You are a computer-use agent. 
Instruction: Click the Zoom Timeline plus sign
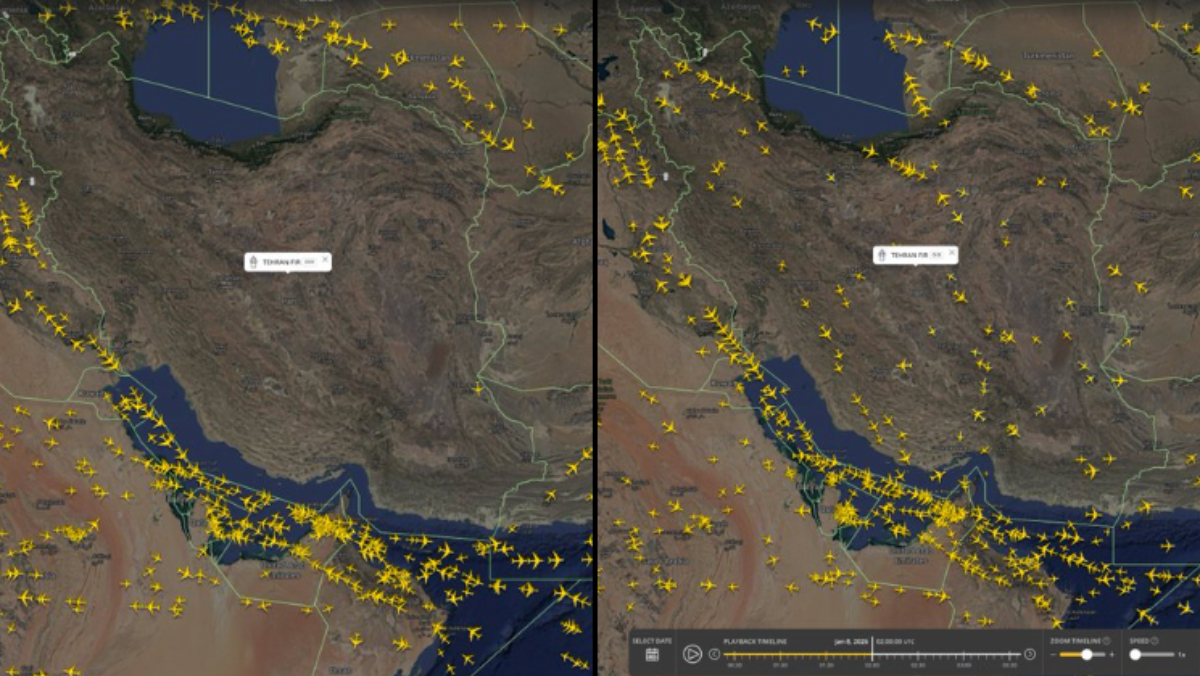pos(1111,654)
